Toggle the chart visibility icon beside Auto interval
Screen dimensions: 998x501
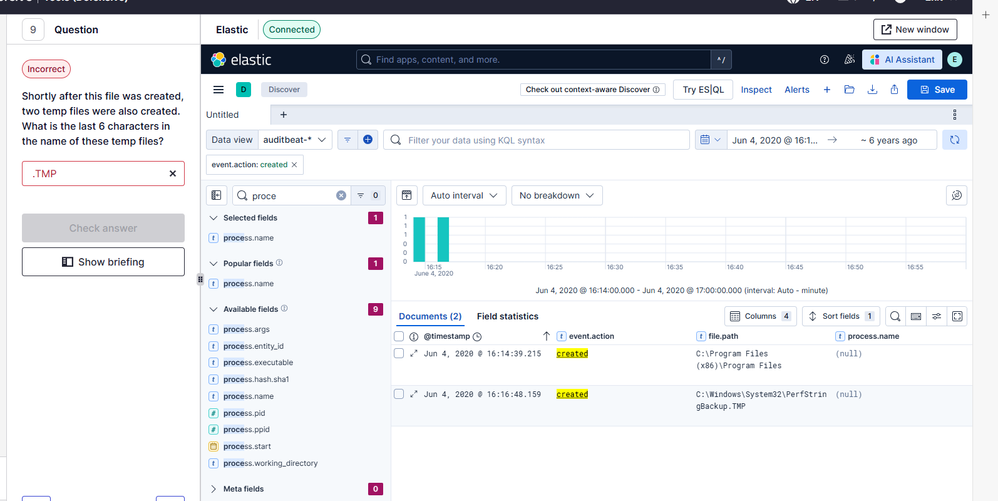407,195
